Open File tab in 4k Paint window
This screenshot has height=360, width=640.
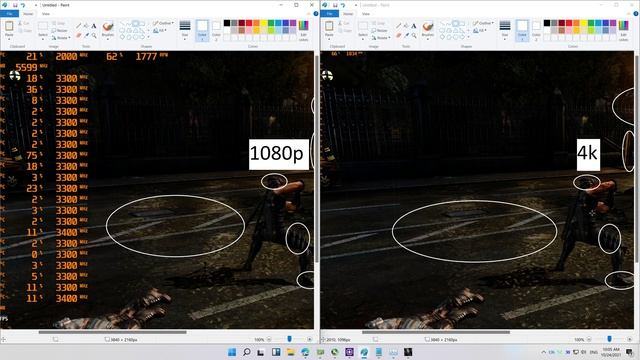tap(329, 13)
